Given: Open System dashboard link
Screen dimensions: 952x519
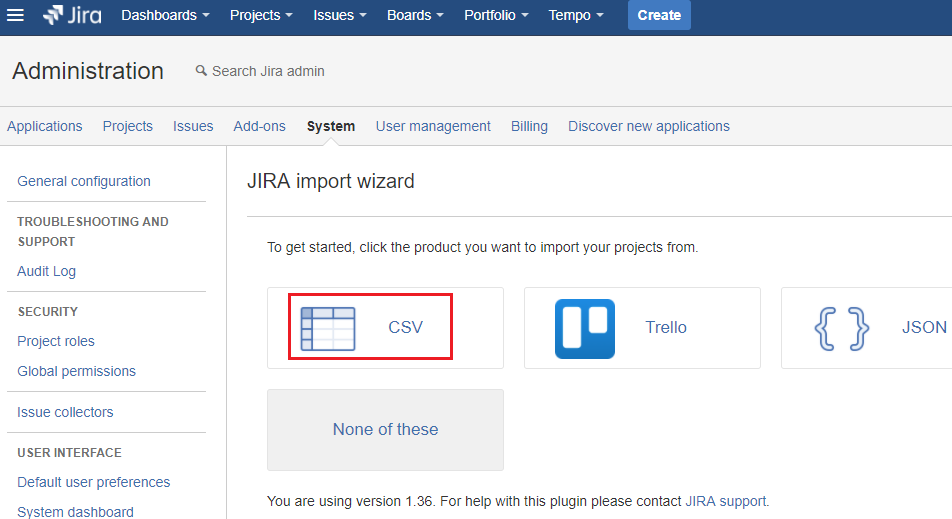Looking at the screenshot, I should pyautogui.click(x=75, y=512).
